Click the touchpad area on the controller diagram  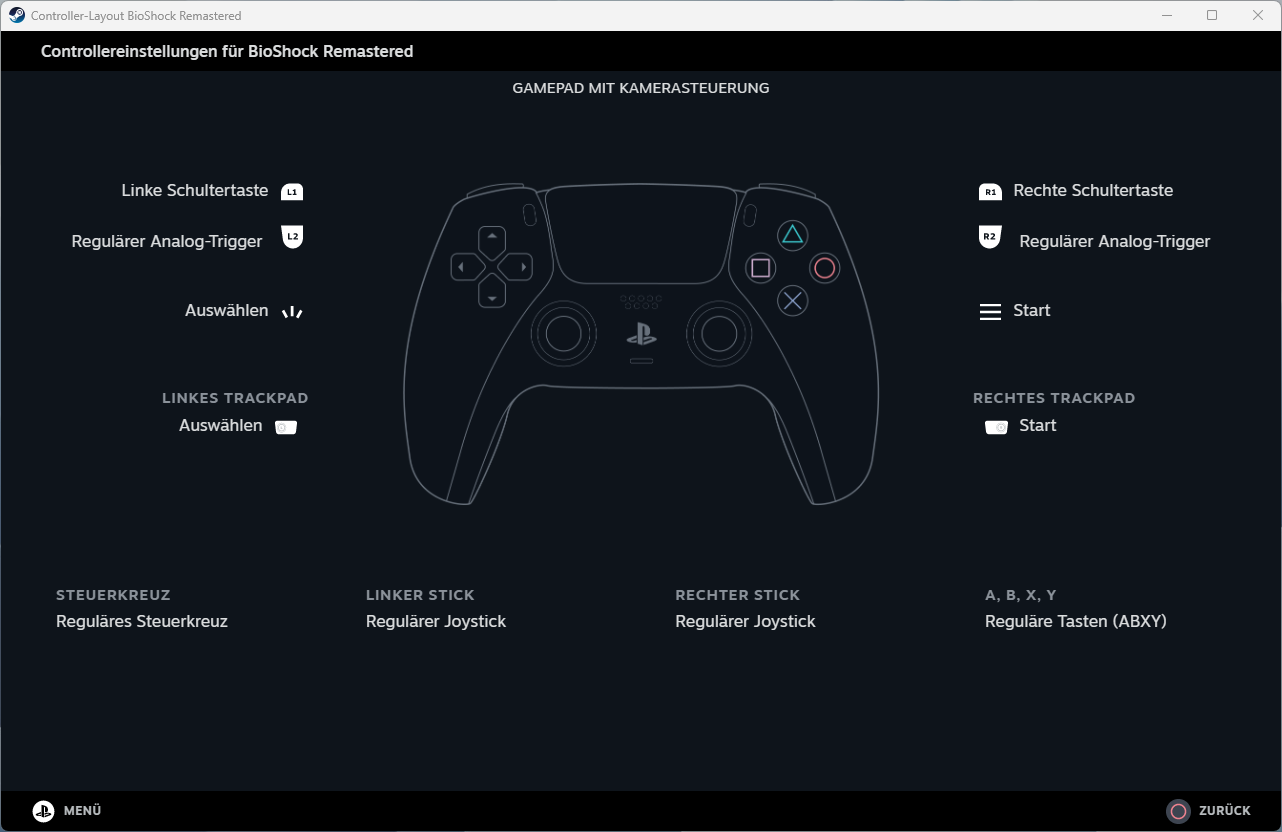pos(641,235)
